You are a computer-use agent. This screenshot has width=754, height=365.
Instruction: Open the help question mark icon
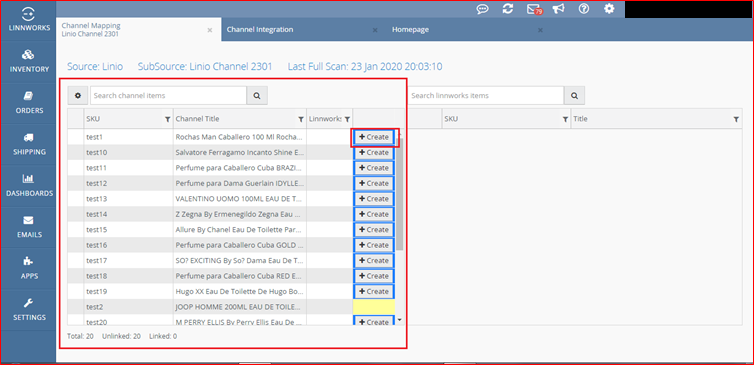click(584, 9)
